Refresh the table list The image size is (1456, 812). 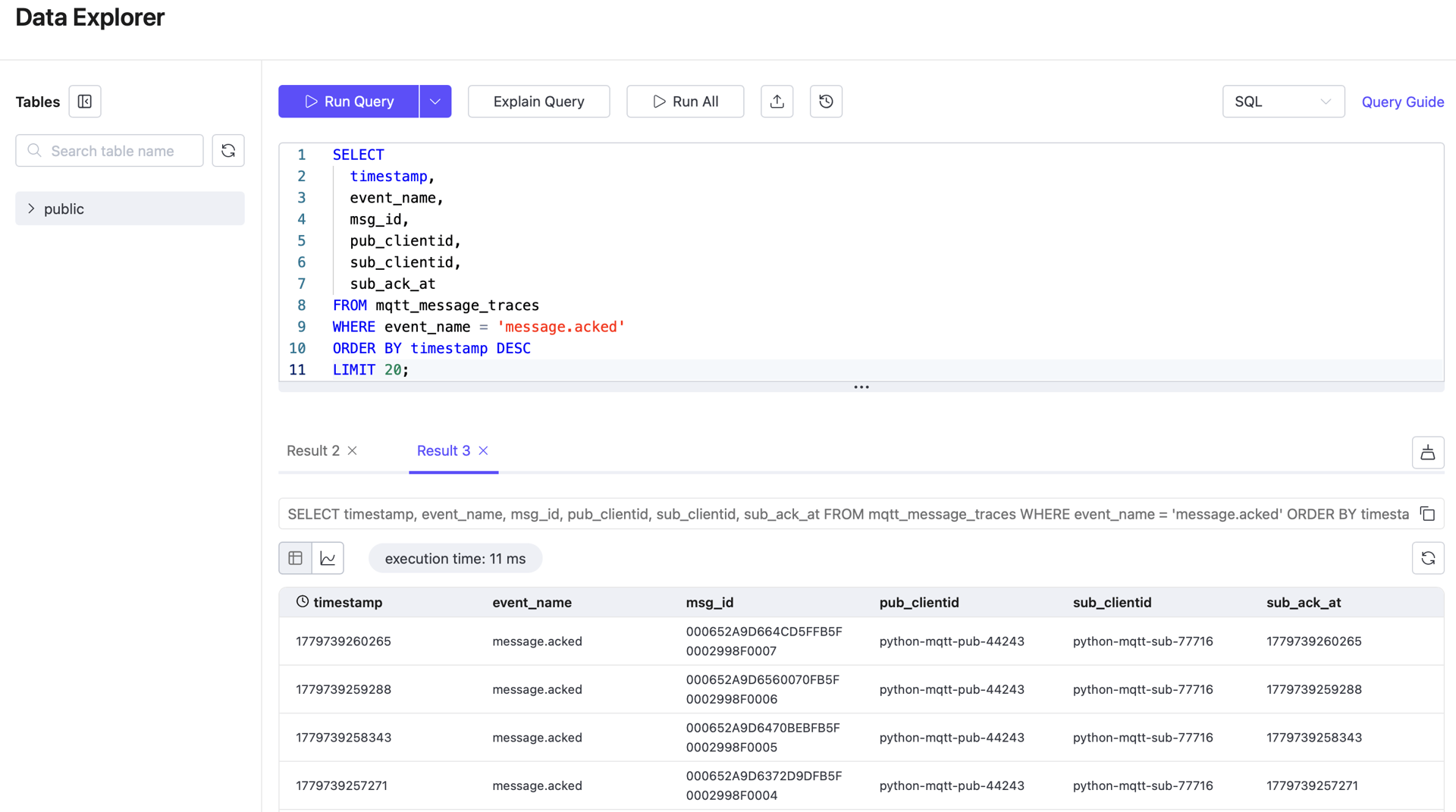(228, 151)
